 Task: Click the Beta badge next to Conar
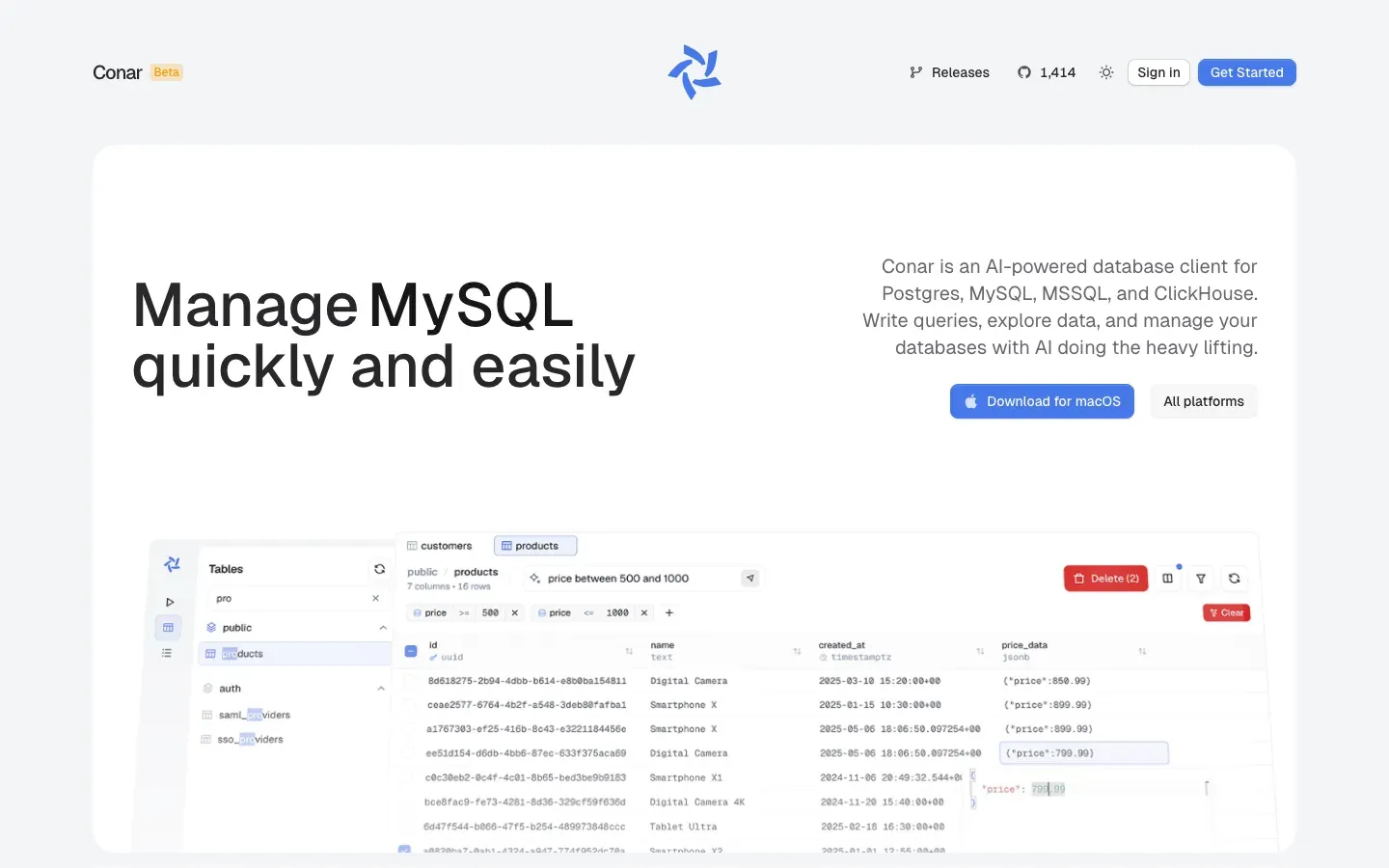(x=167, y=72)
